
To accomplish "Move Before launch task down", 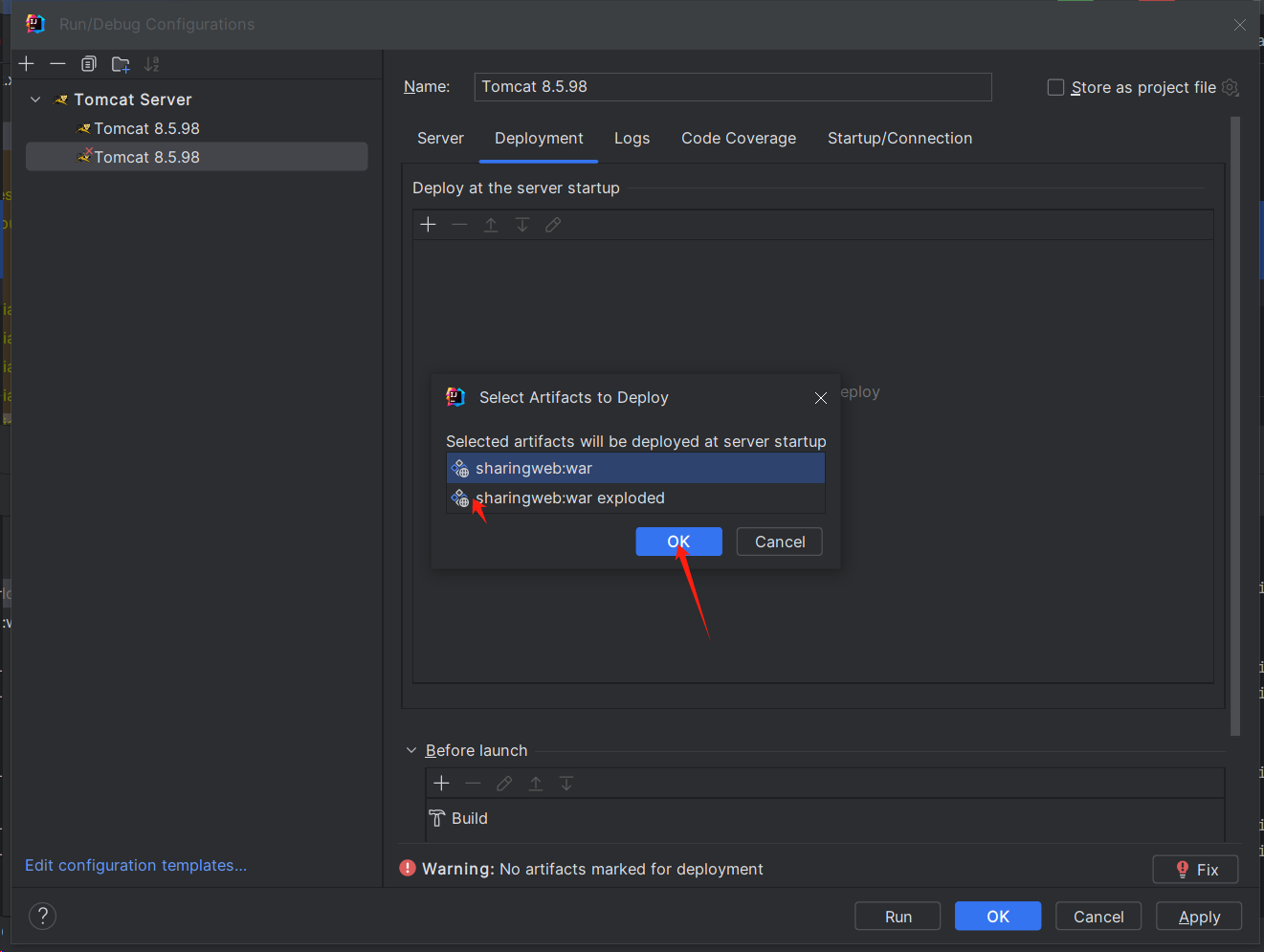I will pos(566,783).
